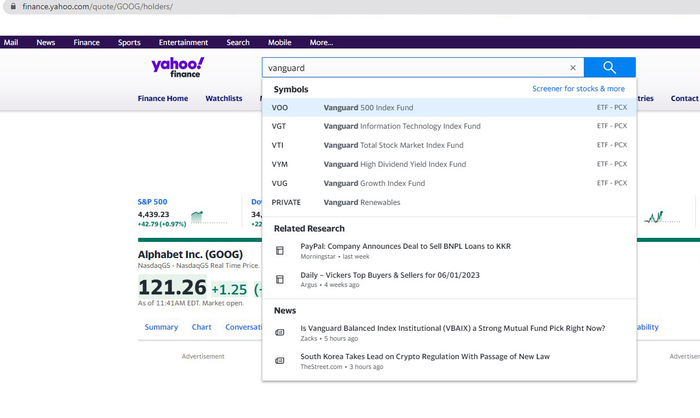Open the More… menu in top bar
Image resolution: width=700 pixels, height=418 pixels.
321,43
